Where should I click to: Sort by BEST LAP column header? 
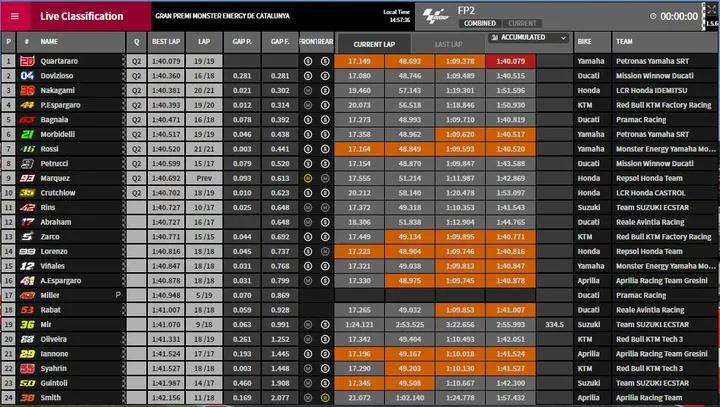166,42
